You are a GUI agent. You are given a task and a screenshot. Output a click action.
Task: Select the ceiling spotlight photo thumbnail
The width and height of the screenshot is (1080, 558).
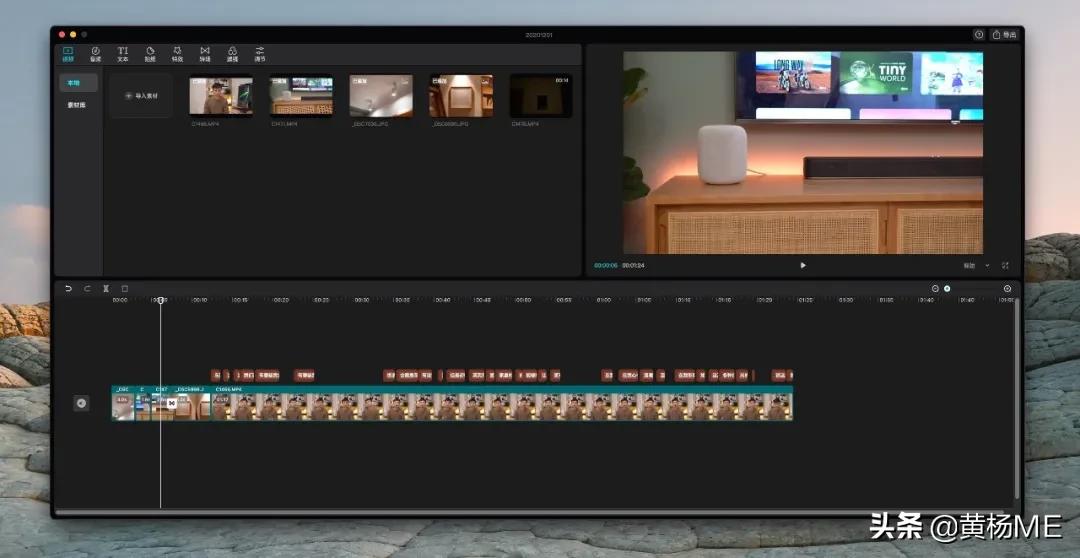pos(381,96)
